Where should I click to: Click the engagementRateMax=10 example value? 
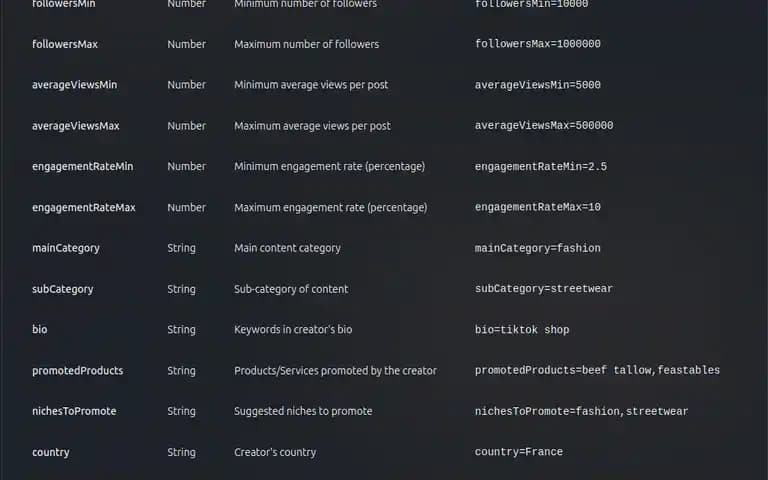click(537, 207)
